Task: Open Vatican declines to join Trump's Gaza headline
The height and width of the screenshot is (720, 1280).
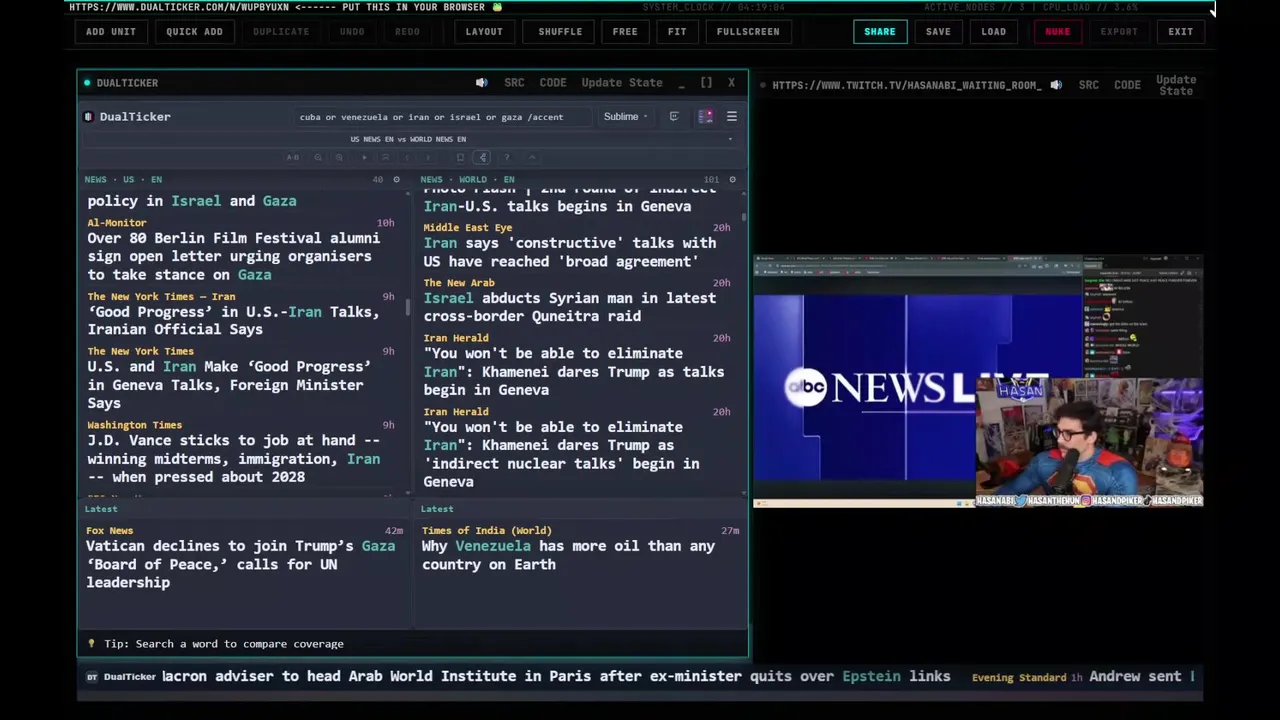Action: (240, 565)
